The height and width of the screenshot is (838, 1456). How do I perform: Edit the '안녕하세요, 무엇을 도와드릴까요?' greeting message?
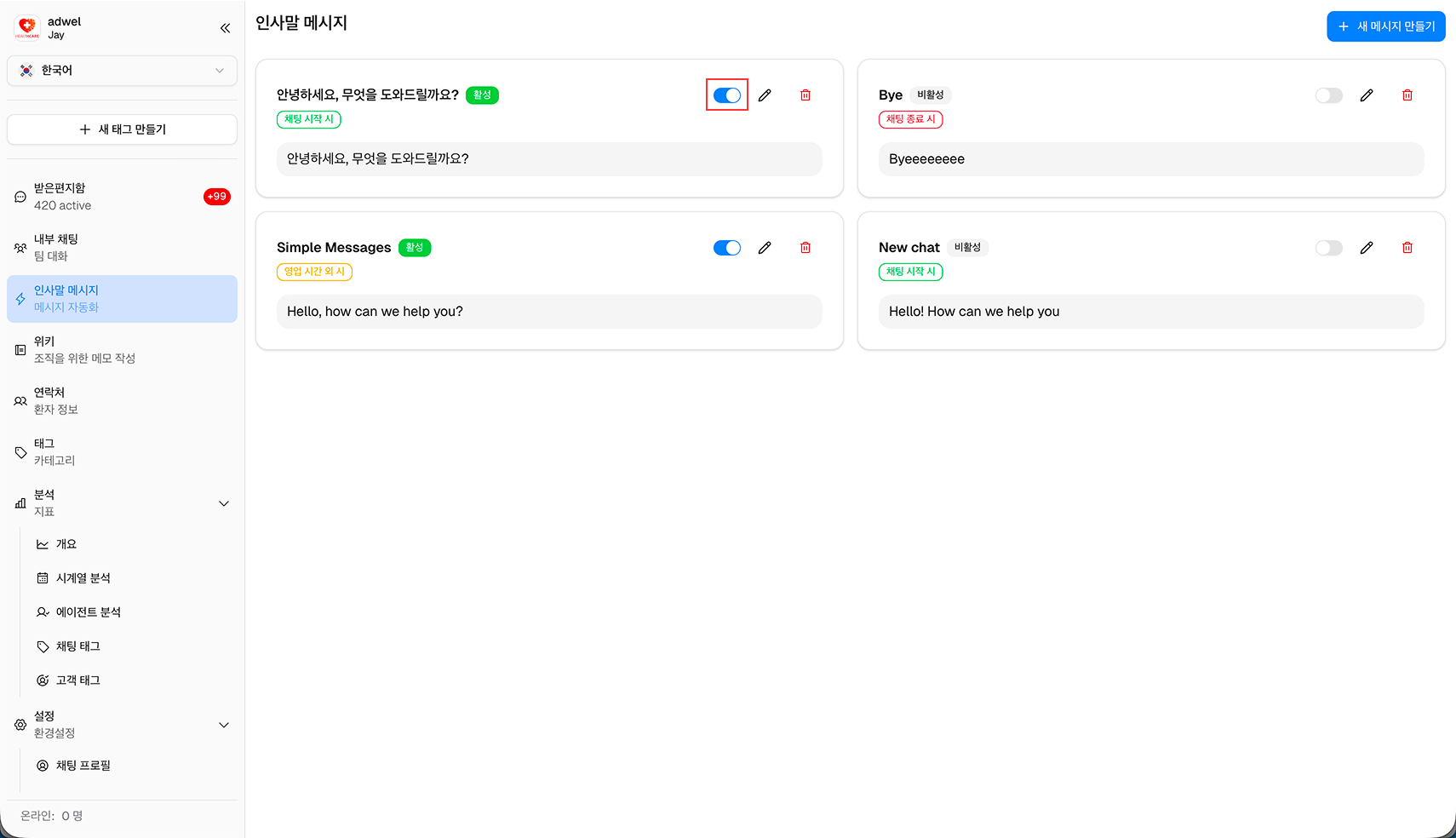pyautogui.click(x=765, y=95)
